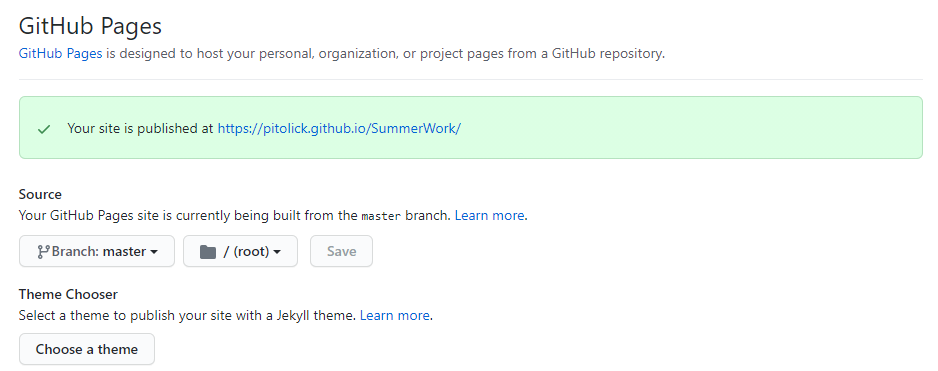Screen dimensions: 938x371
Task: Open the Choose a theme button
Action: tap(87, 349)
